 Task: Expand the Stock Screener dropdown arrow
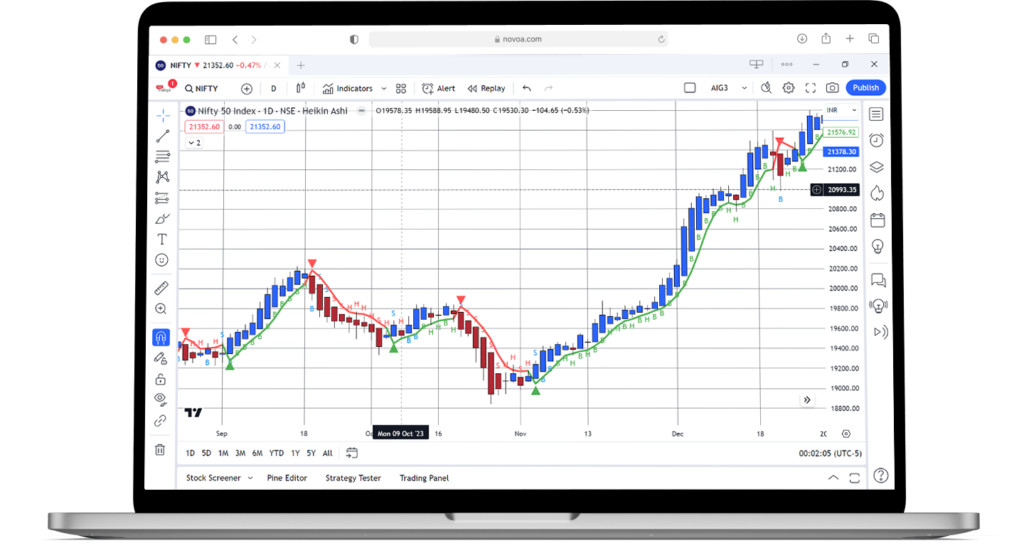(250, 478)
